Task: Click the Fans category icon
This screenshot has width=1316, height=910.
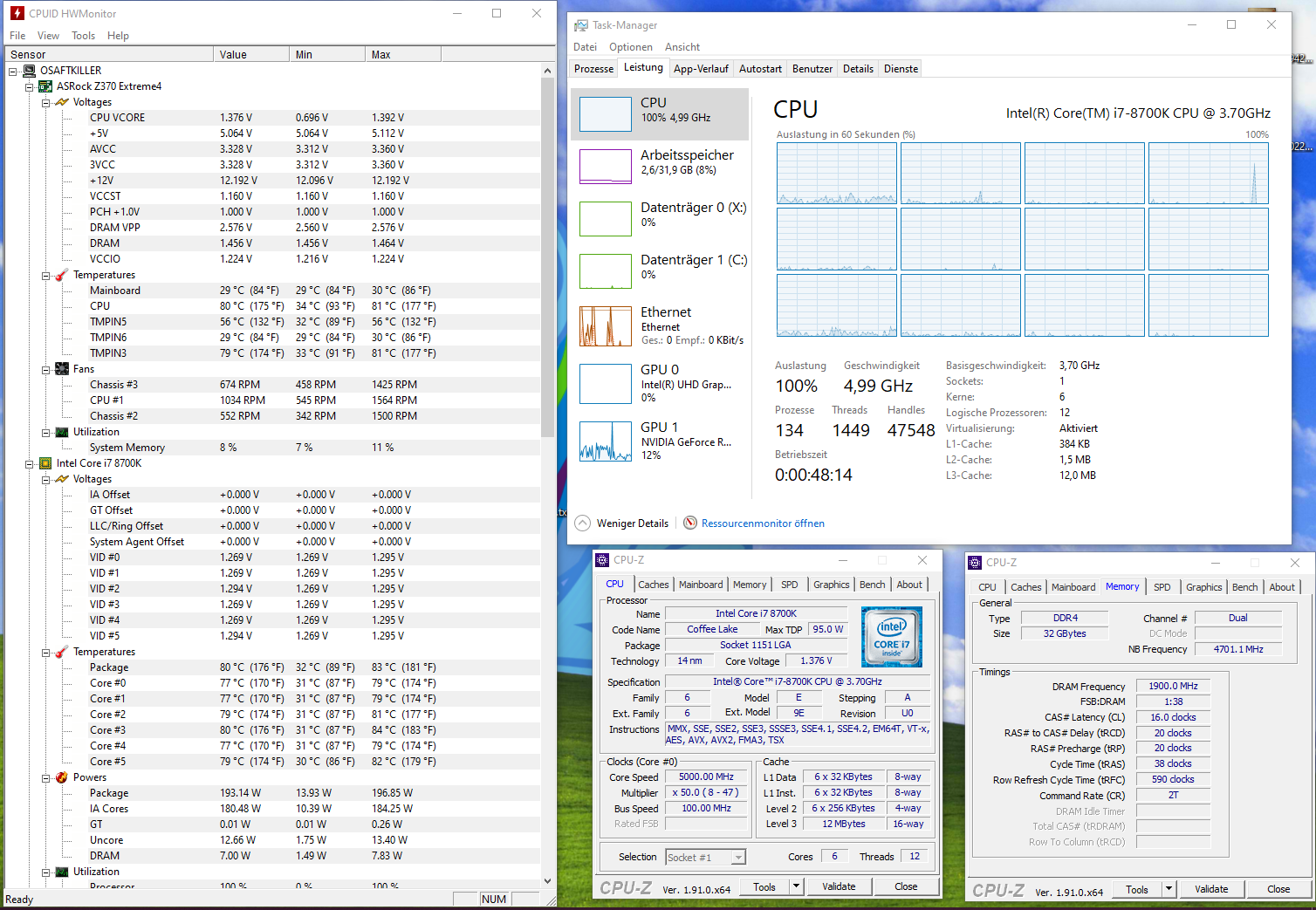Action: pos(62,369)
